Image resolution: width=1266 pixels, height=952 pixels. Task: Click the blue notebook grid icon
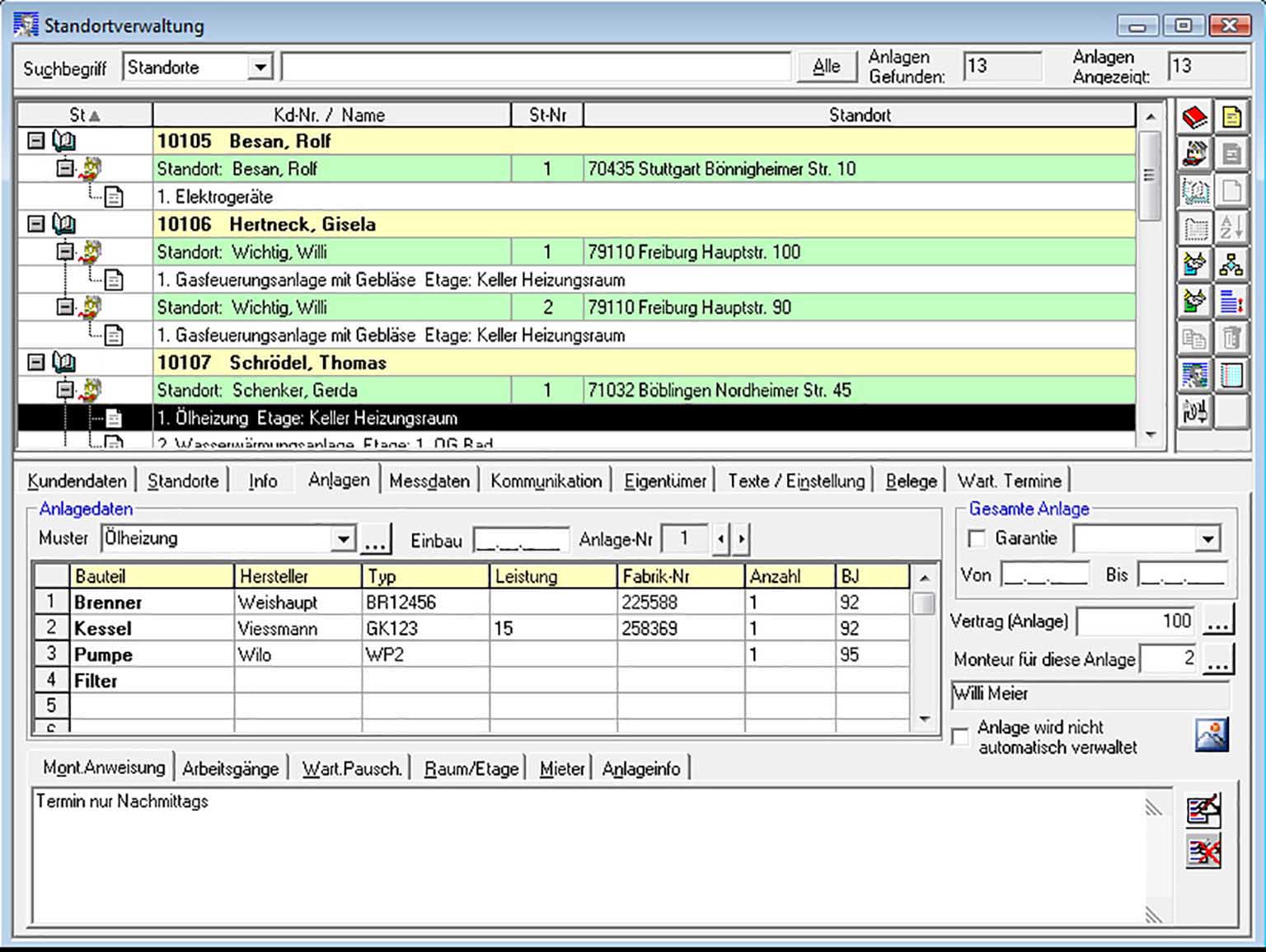[x=1231, y=375]
